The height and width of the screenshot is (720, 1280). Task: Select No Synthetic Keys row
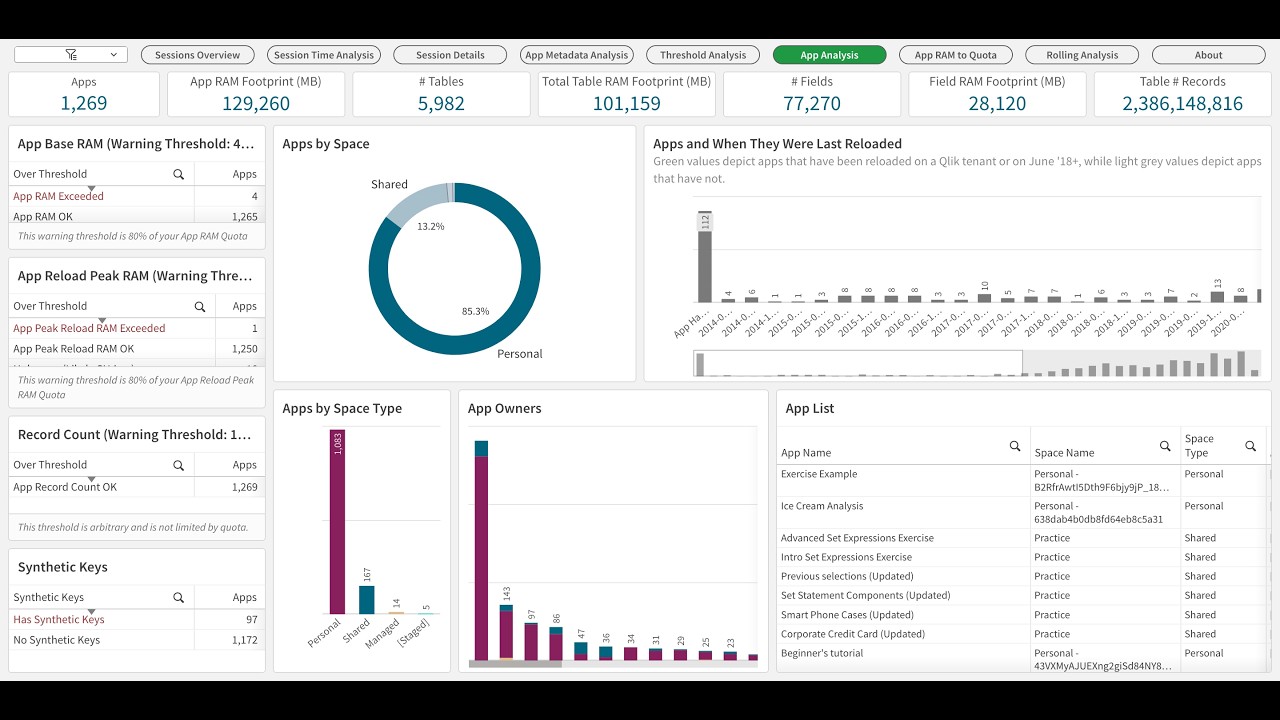point(137,640)
